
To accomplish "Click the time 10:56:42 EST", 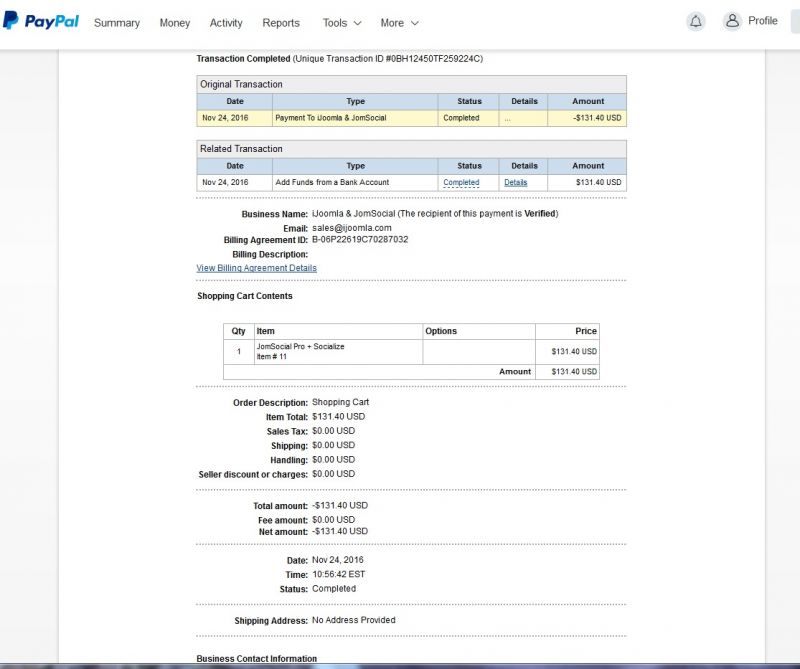I will [x=339, y=574].
